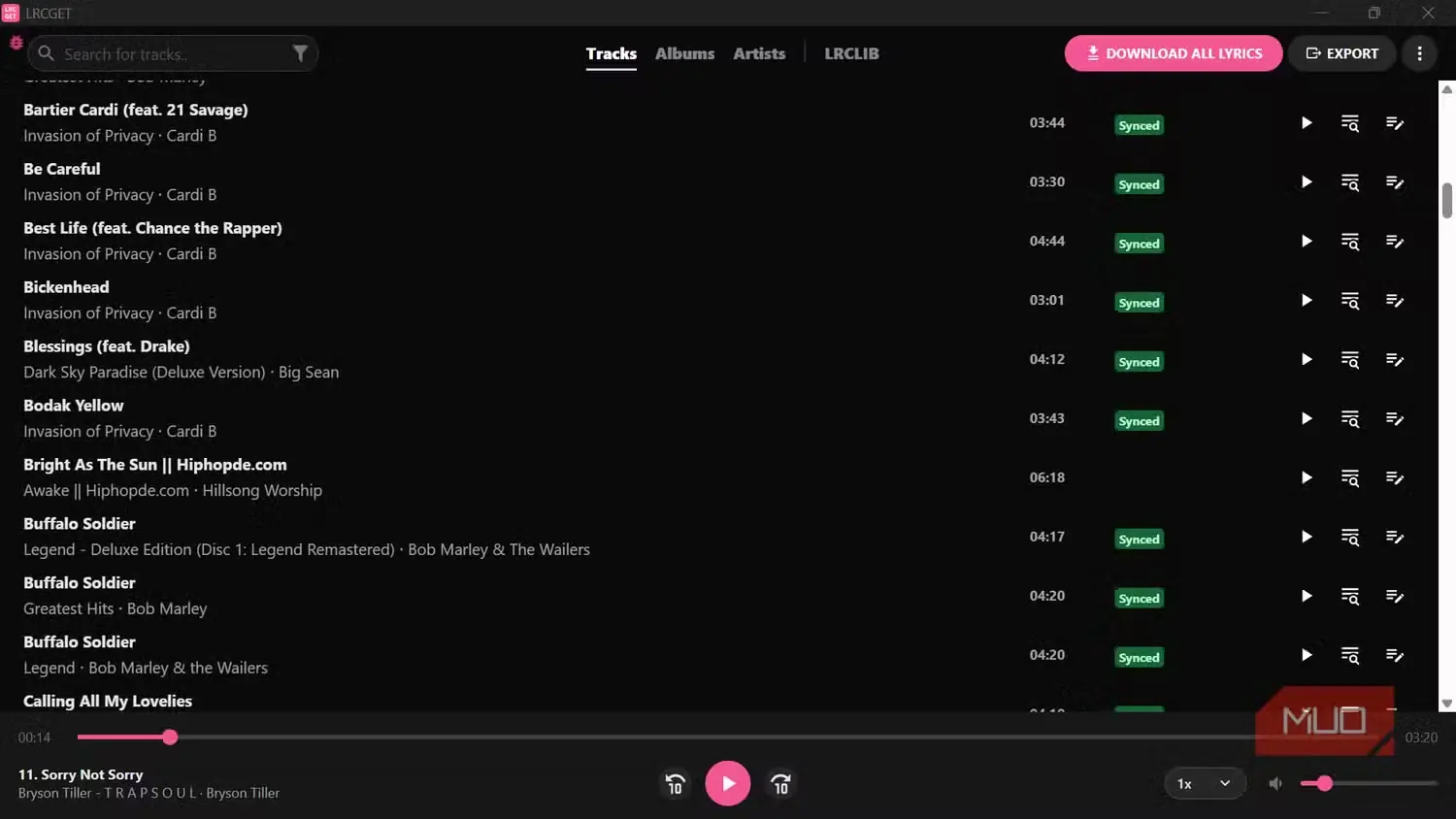
Task: Edit lyrics of Buffalo Soldier 04:17 track
Action: (x=1395, y=537)
